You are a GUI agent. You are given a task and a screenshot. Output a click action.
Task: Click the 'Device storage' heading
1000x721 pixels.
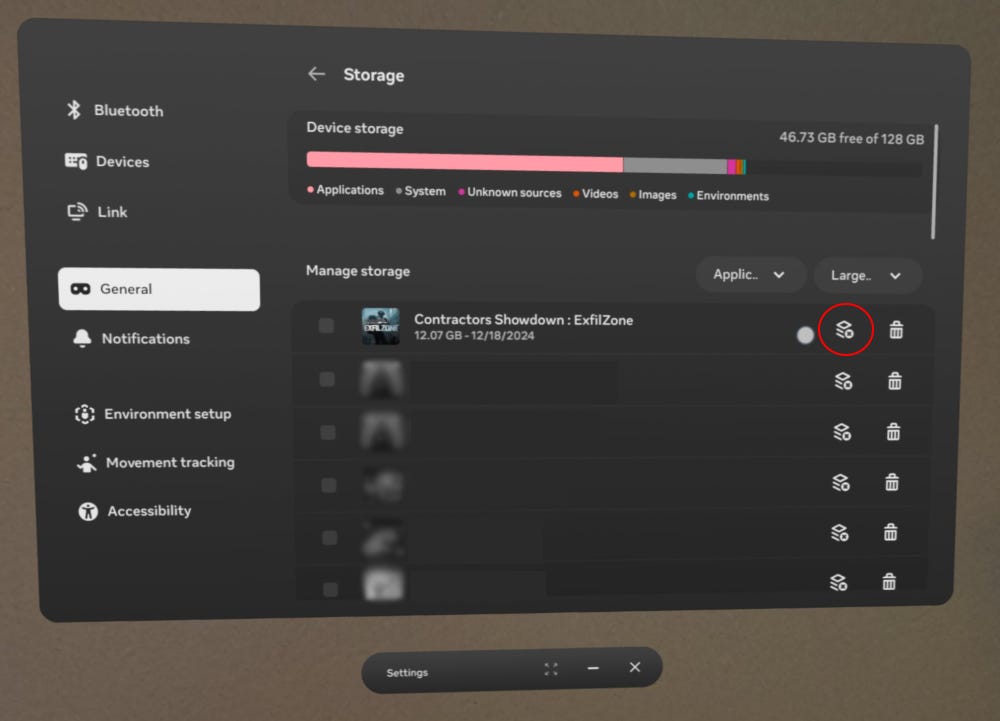pos(355,128)
